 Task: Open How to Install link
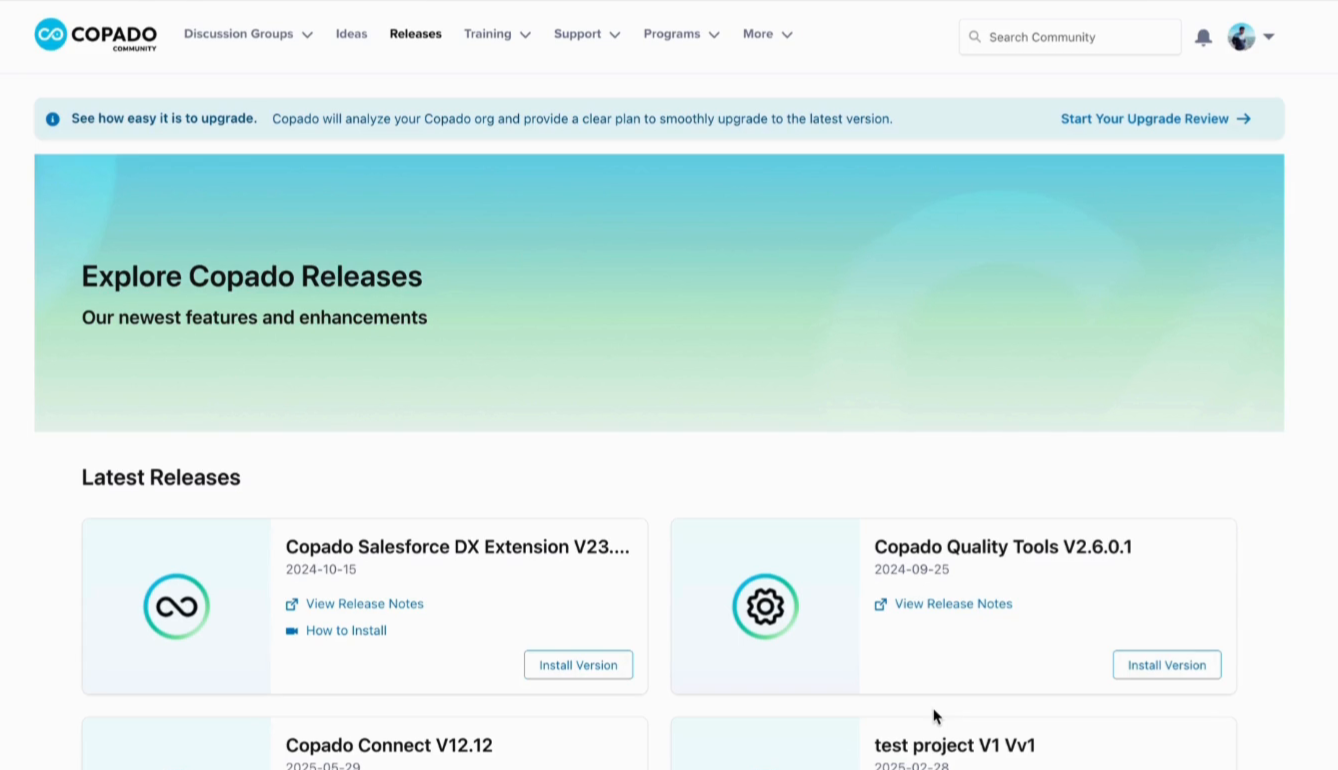point(346,631)
